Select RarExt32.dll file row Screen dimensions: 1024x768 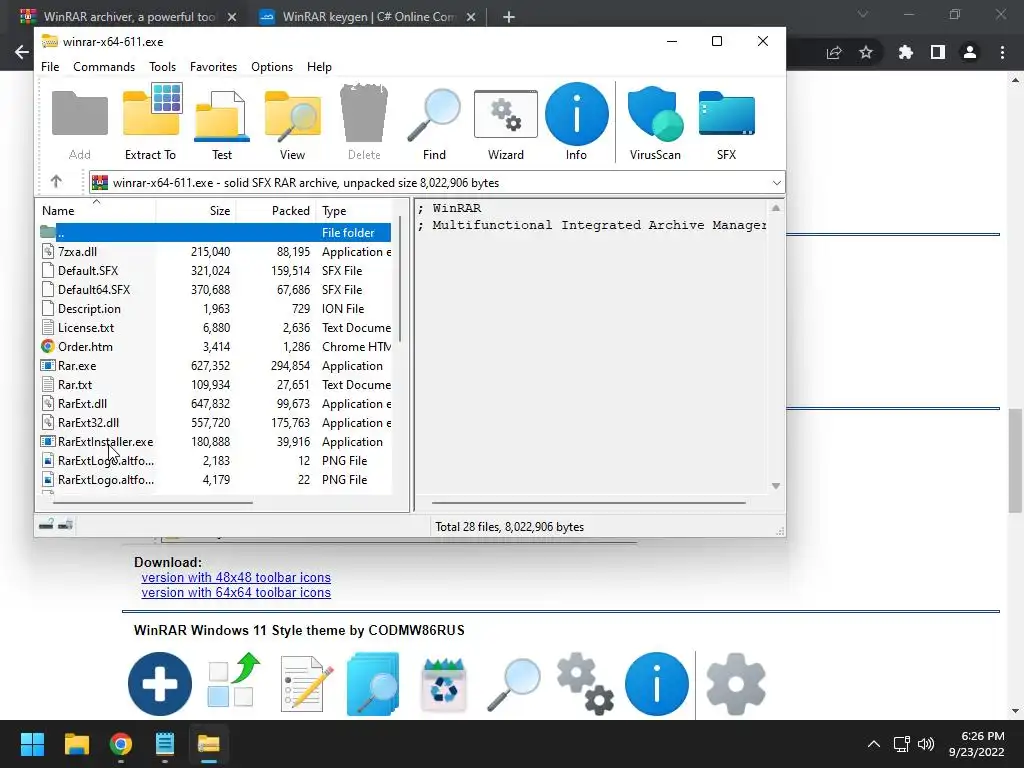click(x=215, y=423)
